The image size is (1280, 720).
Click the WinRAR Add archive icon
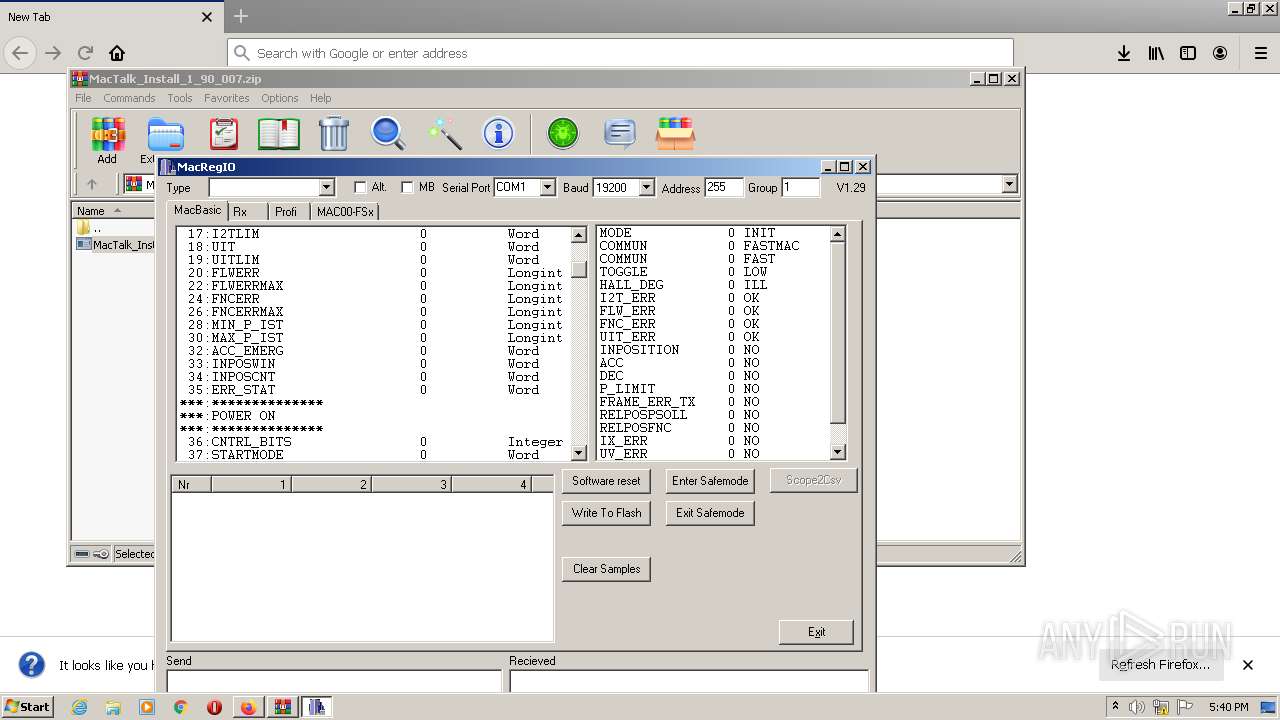click(107, 134)
